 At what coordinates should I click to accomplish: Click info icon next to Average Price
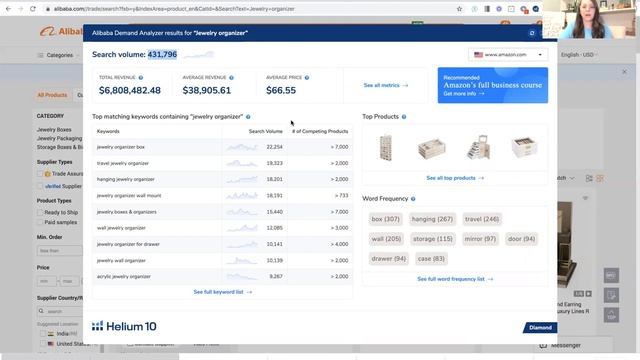click(x=307, y=78)
